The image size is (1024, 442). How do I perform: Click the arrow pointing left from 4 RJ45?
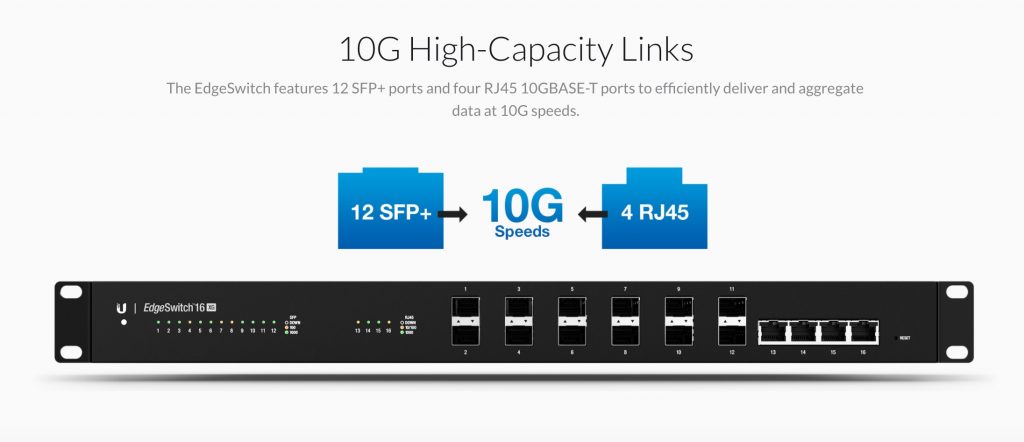(x=593, y=213)
